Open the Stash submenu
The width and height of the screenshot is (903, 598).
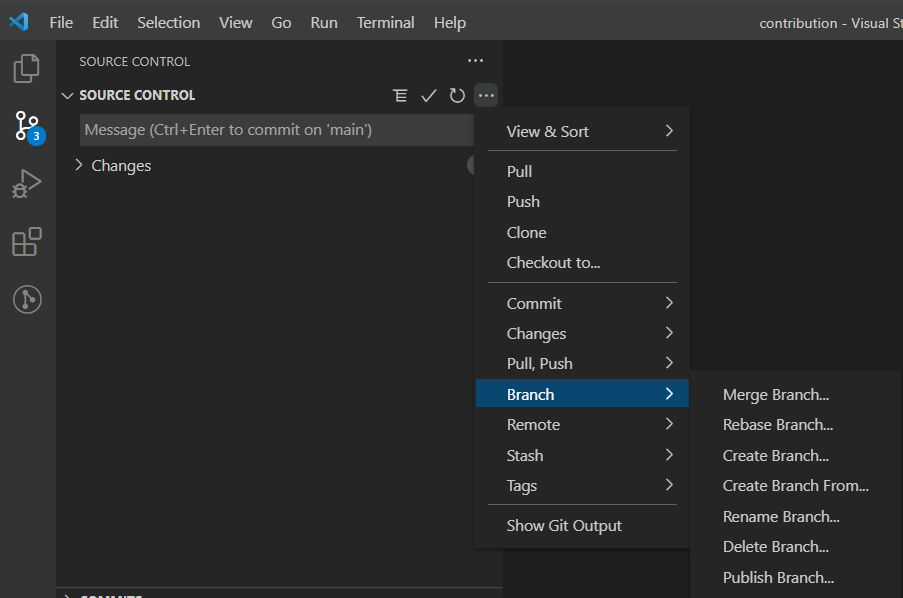pos(582,455)
